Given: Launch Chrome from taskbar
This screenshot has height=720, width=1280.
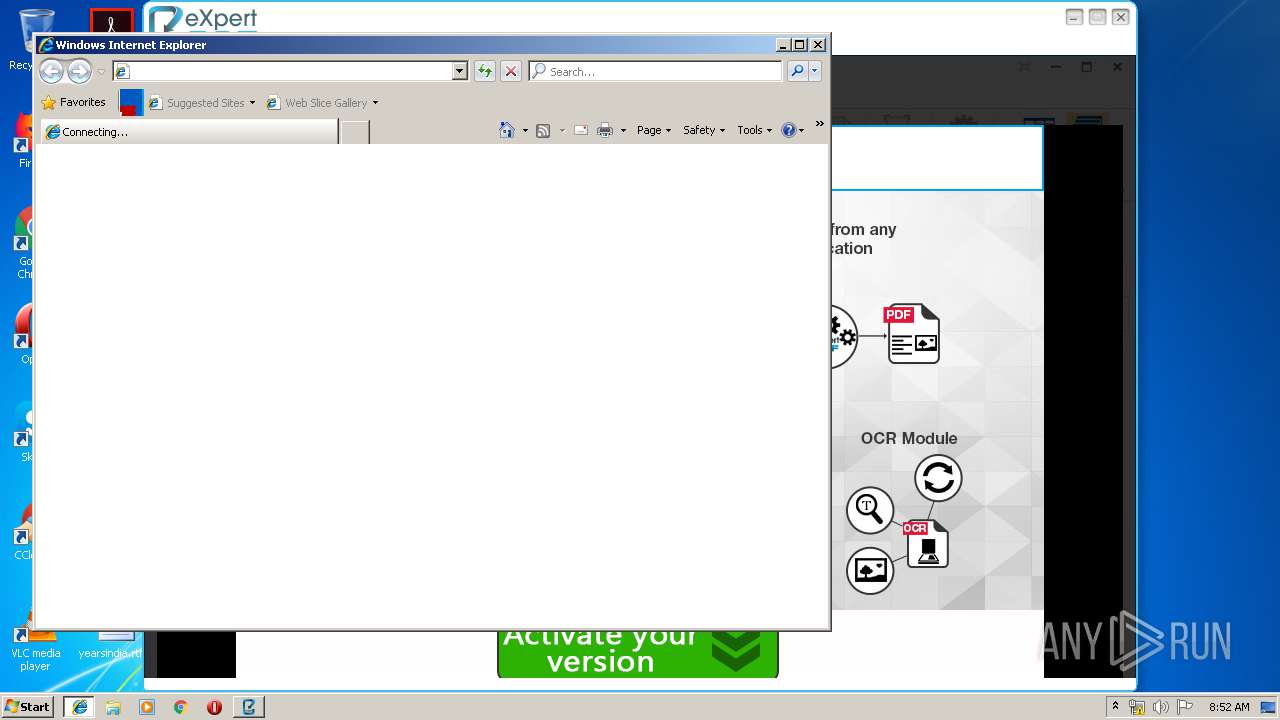Looking at the screenshot, I should [x=181, y=707].
